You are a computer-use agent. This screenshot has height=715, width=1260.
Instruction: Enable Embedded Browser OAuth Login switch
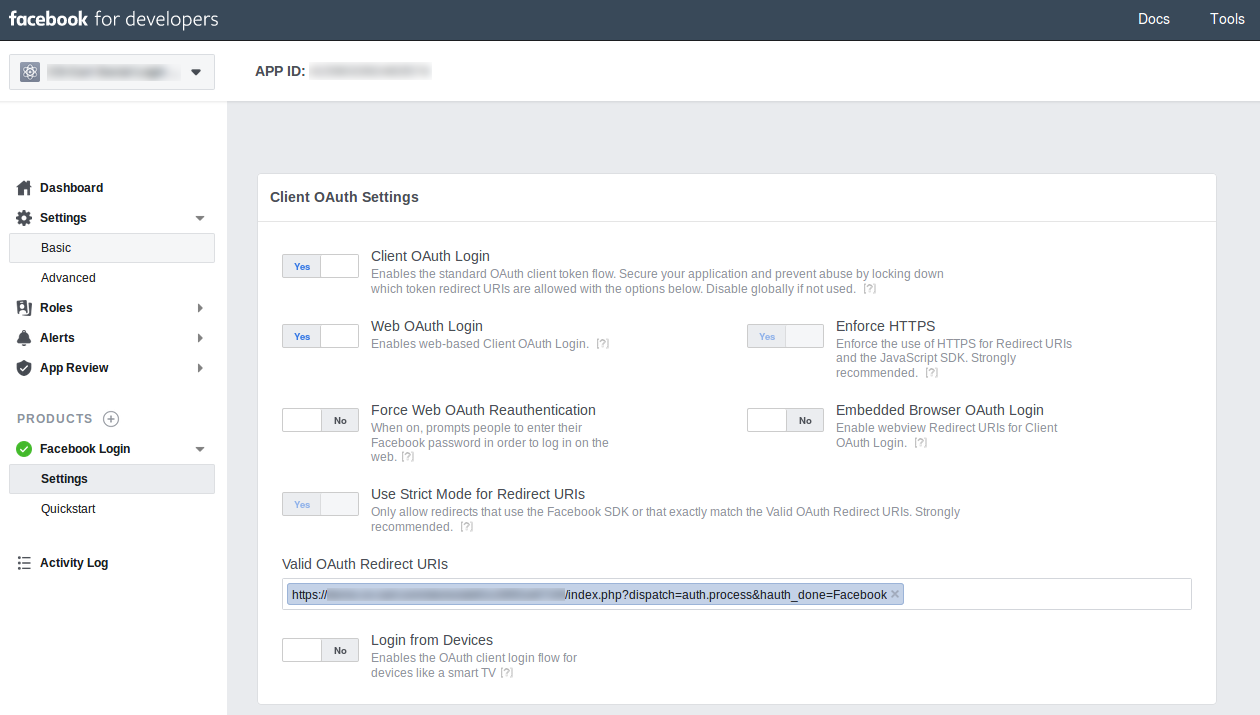[x=785, y=420]
